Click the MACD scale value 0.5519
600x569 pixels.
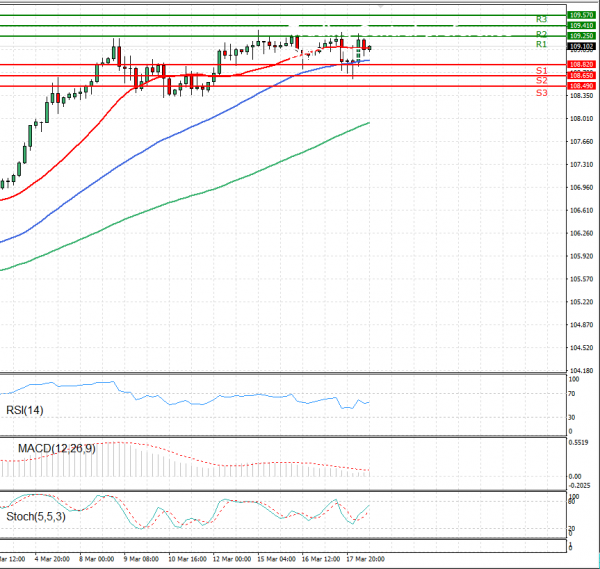(x=579, y=443)
